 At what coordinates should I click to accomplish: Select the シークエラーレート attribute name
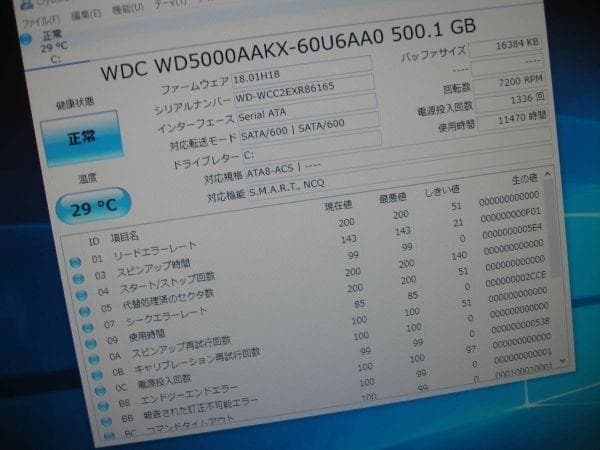coord(166,317)
